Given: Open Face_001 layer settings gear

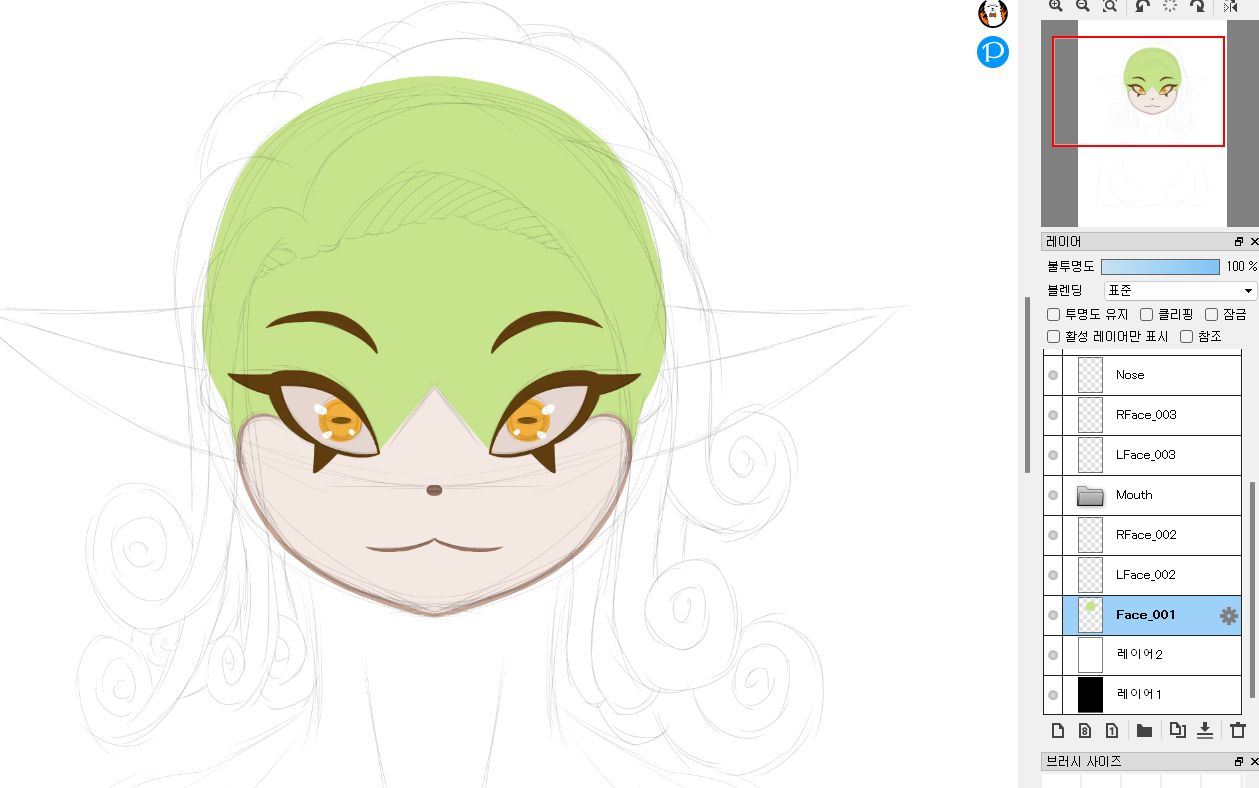Looking at the screenshot, I should click(1228, 616).
